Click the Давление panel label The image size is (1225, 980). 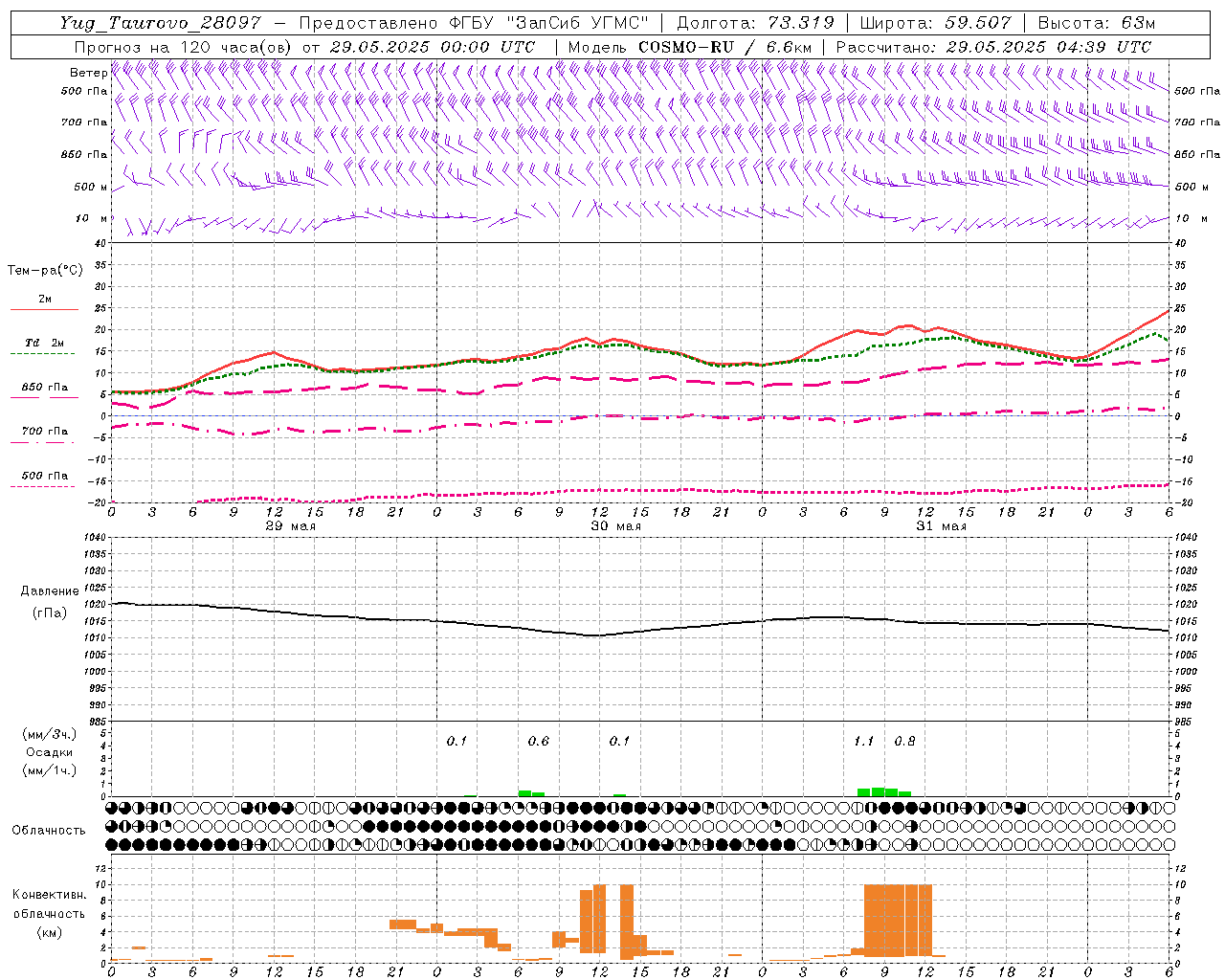tap(50, 591)
